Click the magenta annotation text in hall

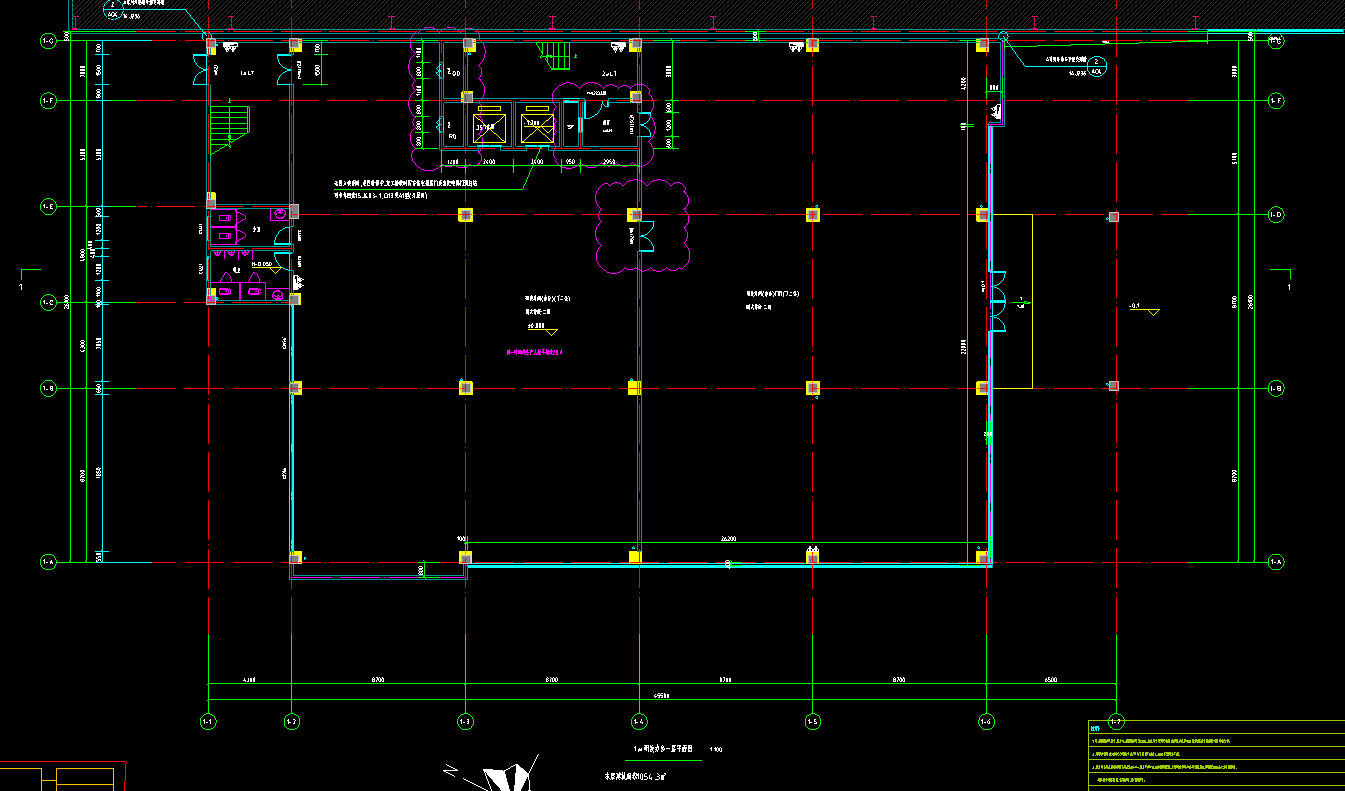coord(536,352)
